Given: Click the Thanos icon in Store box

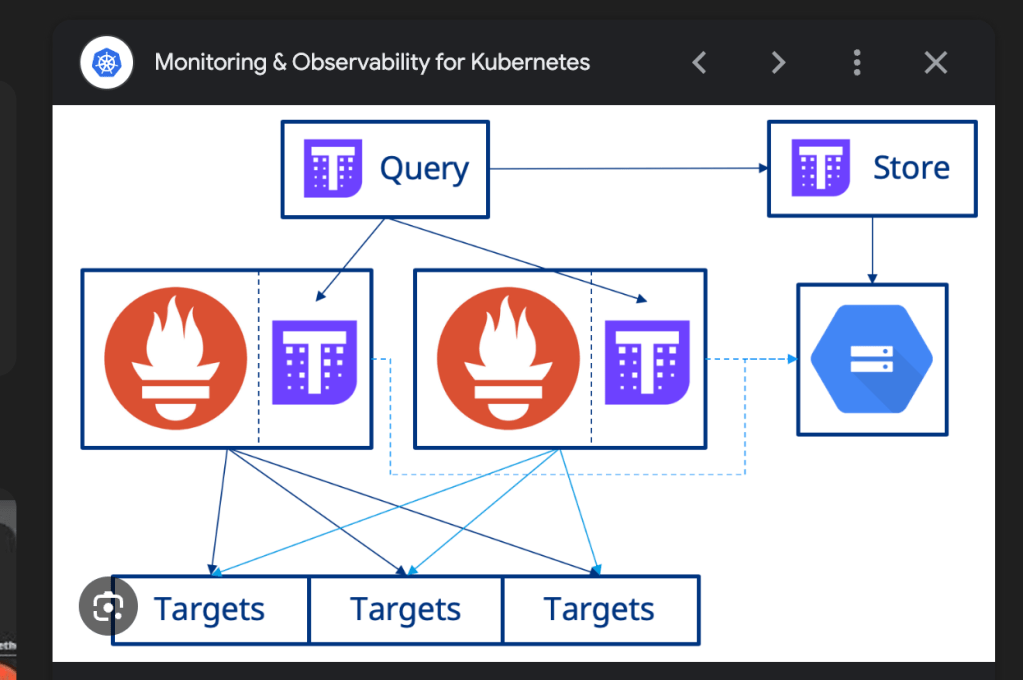Looking at the screenshot, I should coord(820,168).
